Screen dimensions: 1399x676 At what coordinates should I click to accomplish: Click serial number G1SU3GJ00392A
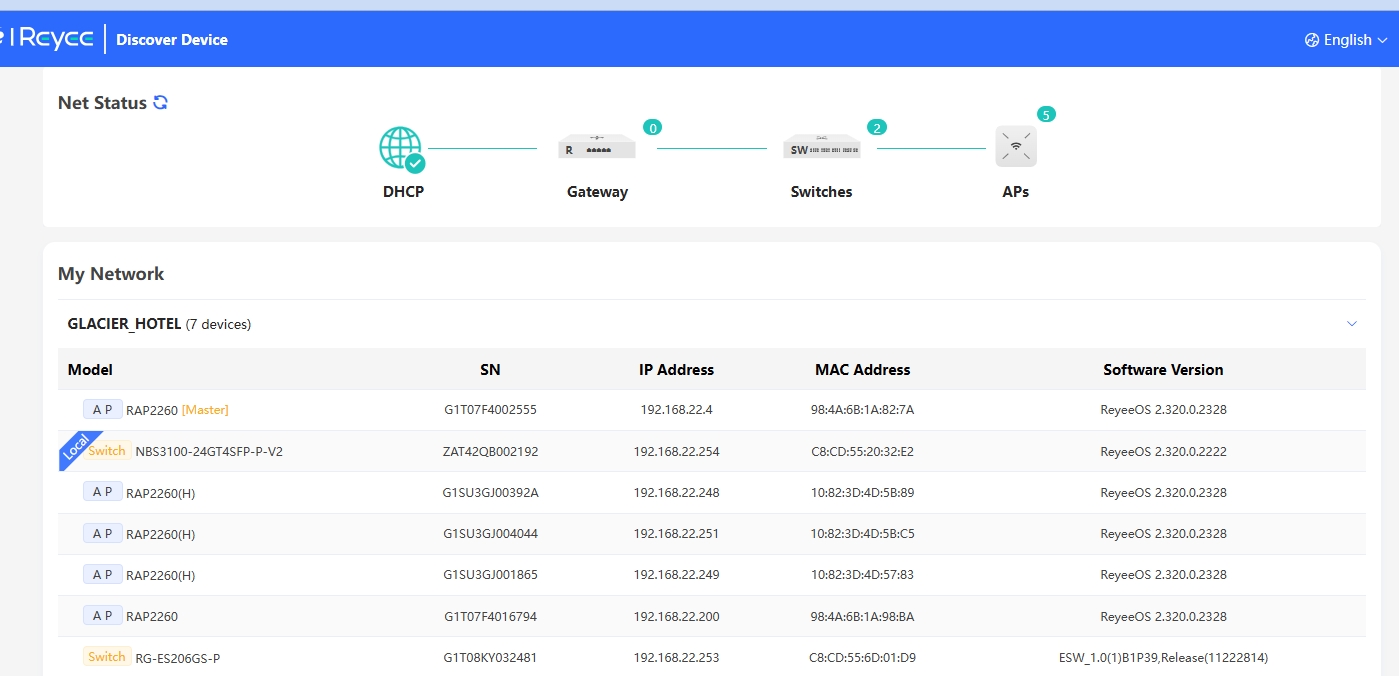click(490, 492)
